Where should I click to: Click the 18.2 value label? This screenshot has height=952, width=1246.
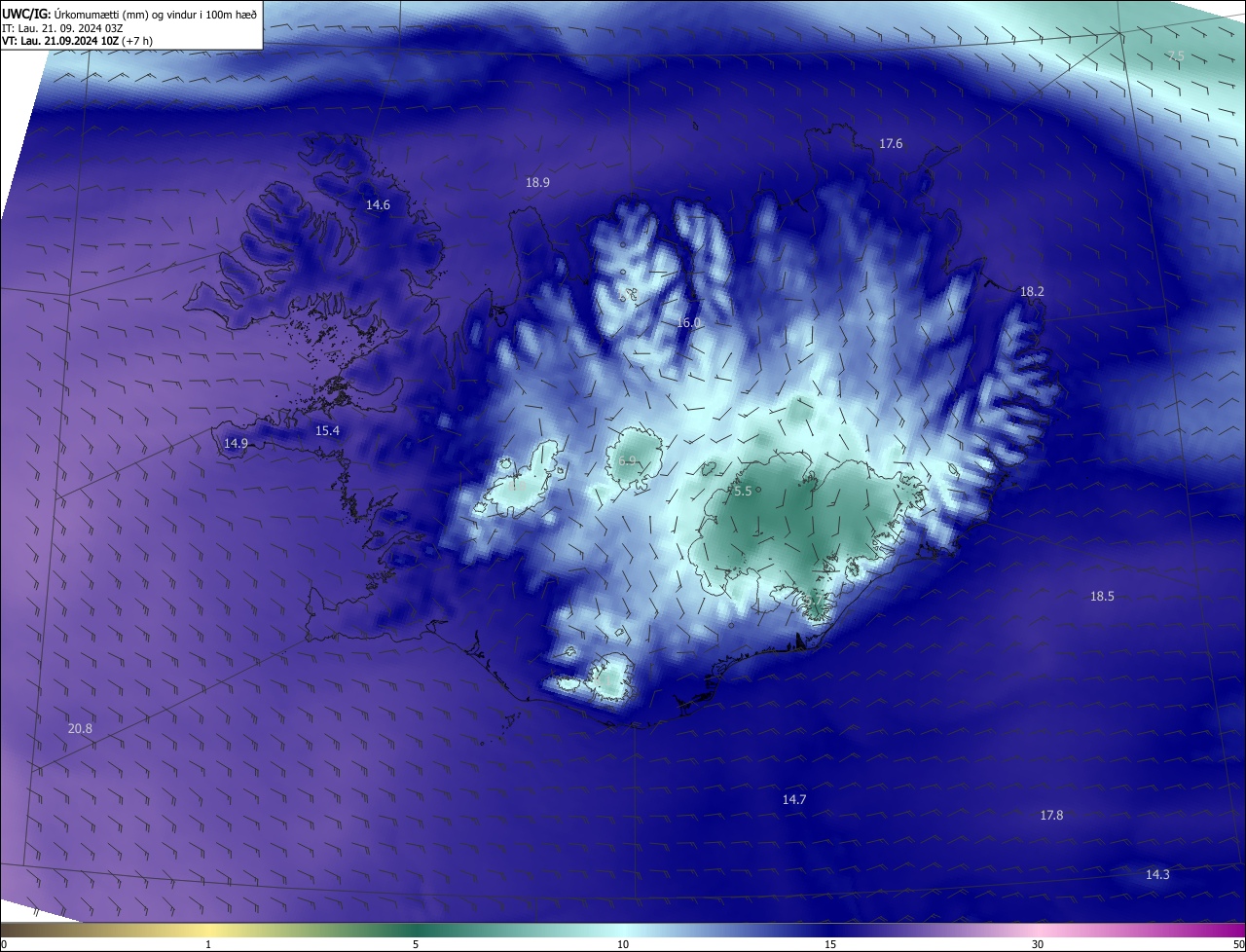(x=1032, y=292)
